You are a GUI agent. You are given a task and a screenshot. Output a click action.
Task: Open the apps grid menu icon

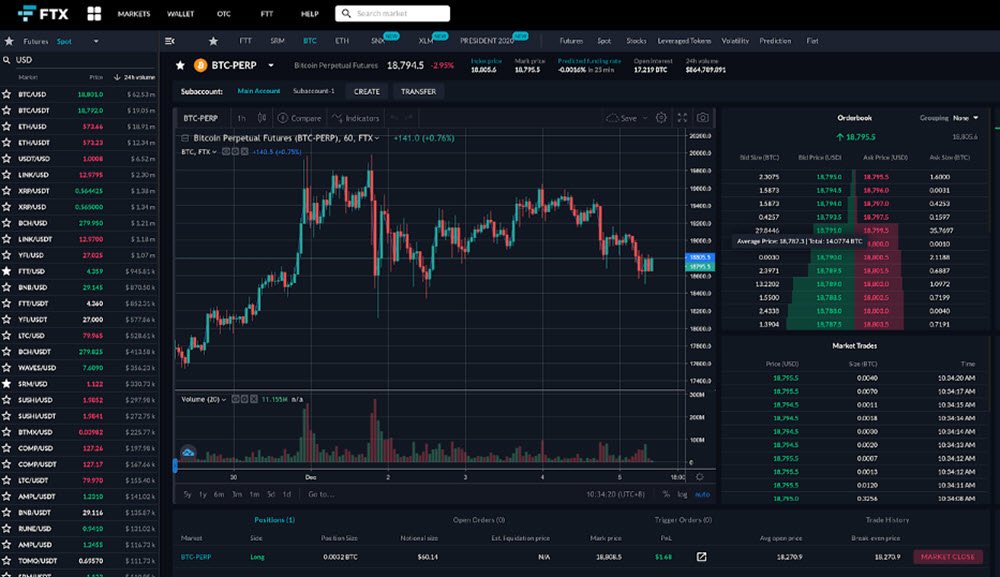[x=94, y=13]
